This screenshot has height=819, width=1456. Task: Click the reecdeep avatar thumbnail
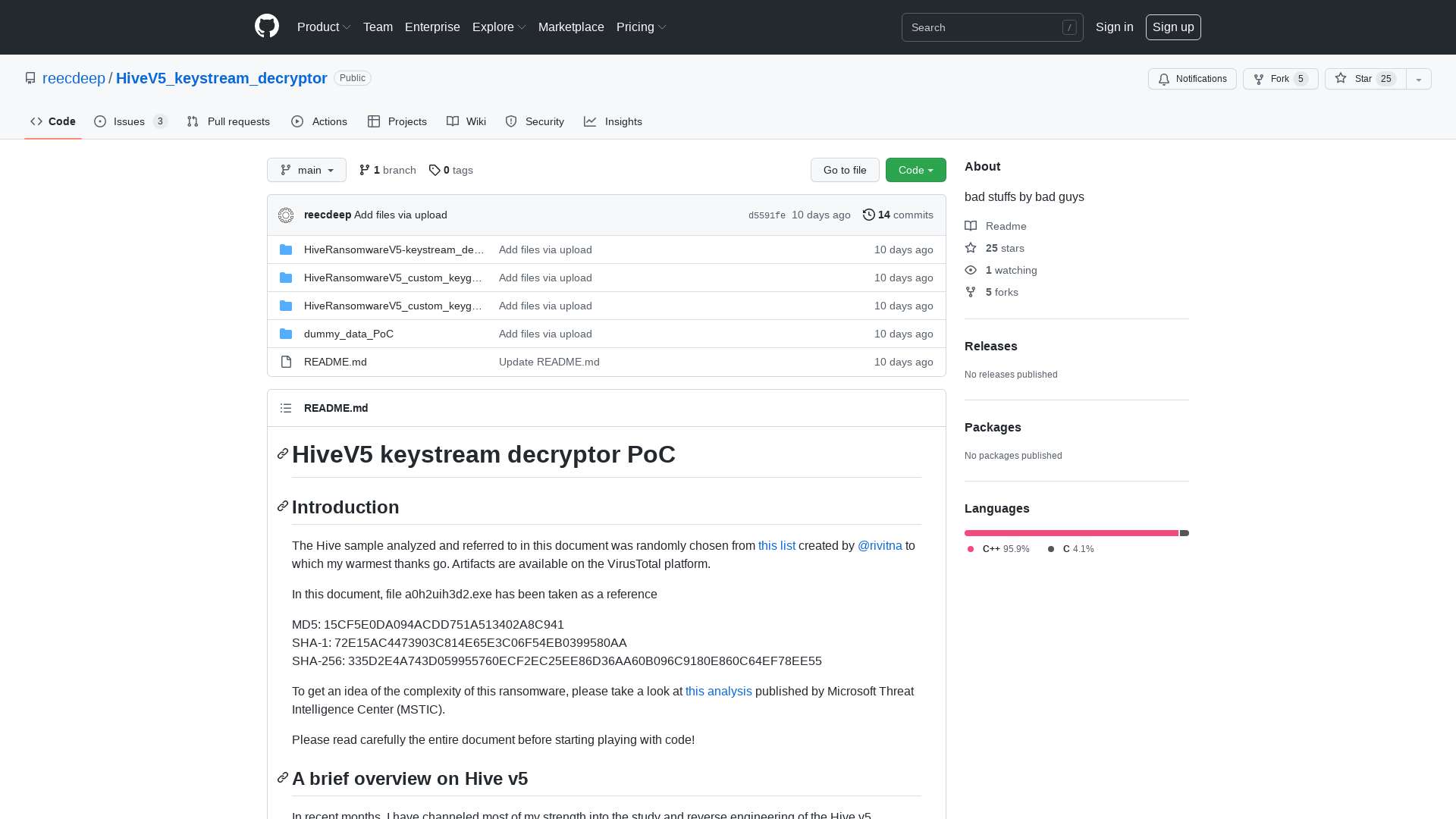point(286,215)
